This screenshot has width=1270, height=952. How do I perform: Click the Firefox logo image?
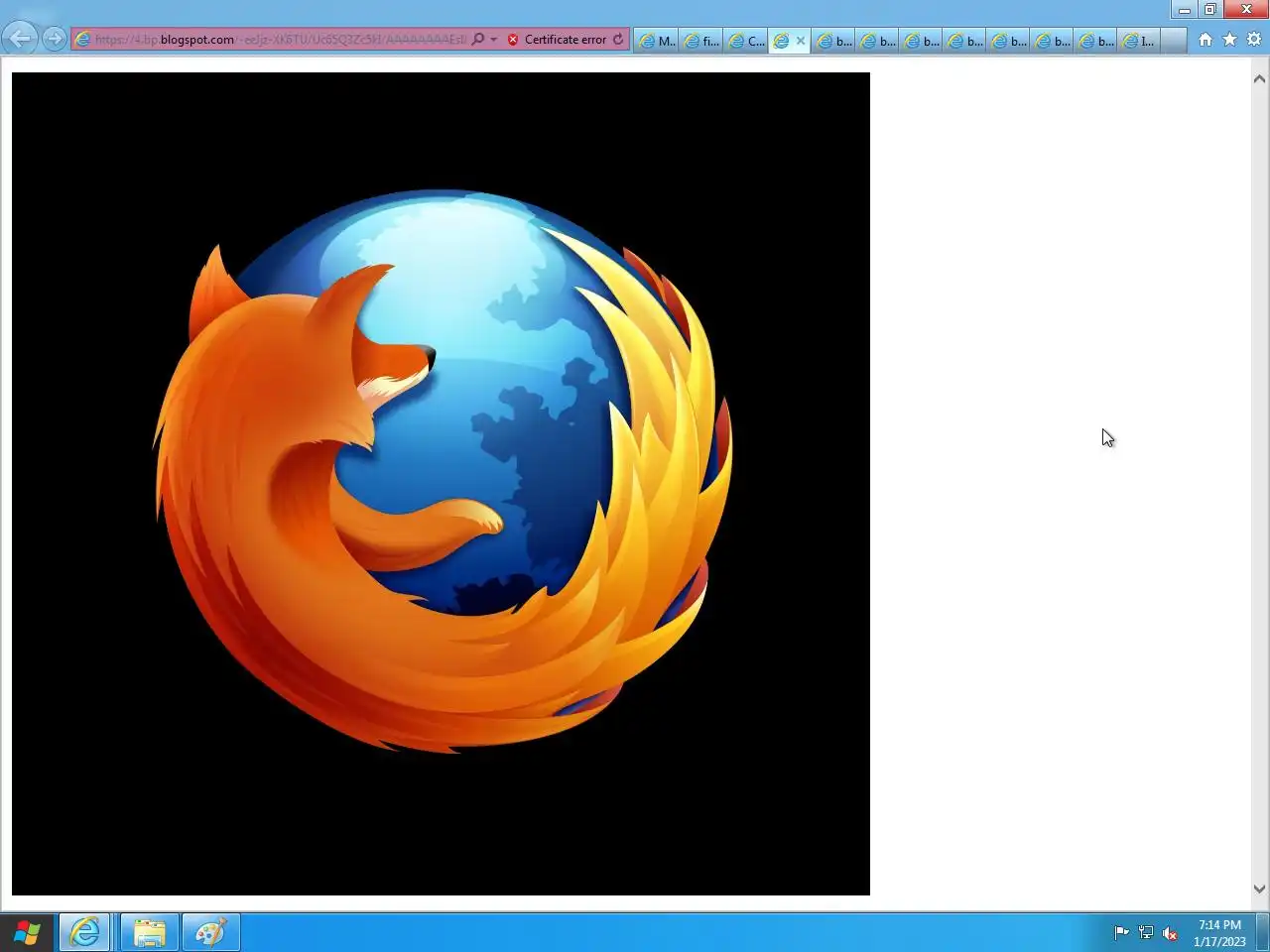coord(441,484)
